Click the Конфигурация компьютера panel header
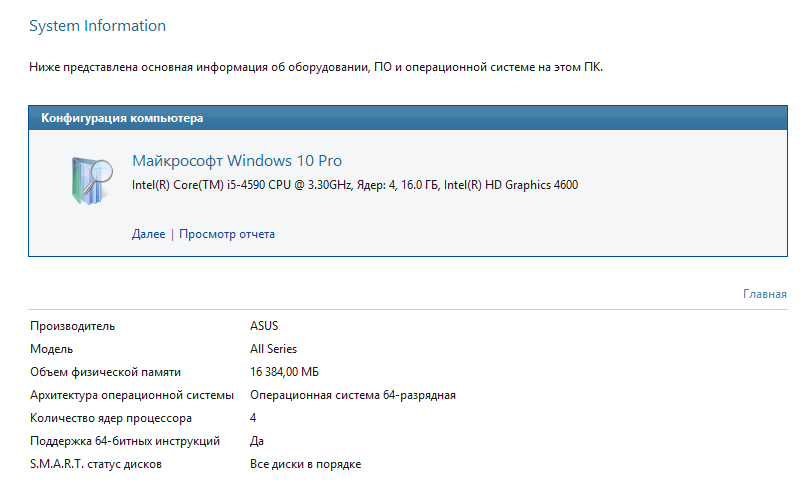The image size is (802, 482). point(122,119)
